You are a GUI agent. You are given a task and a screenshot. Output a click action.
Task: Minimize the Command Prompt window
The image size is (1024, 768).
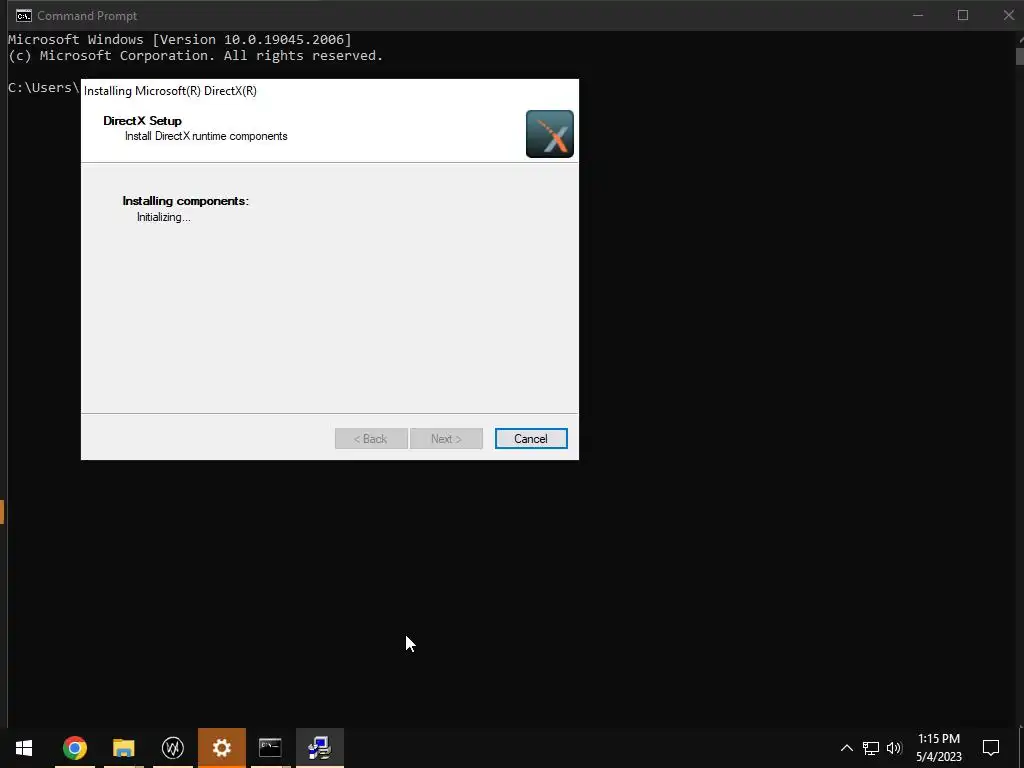[x=918, y=15]
